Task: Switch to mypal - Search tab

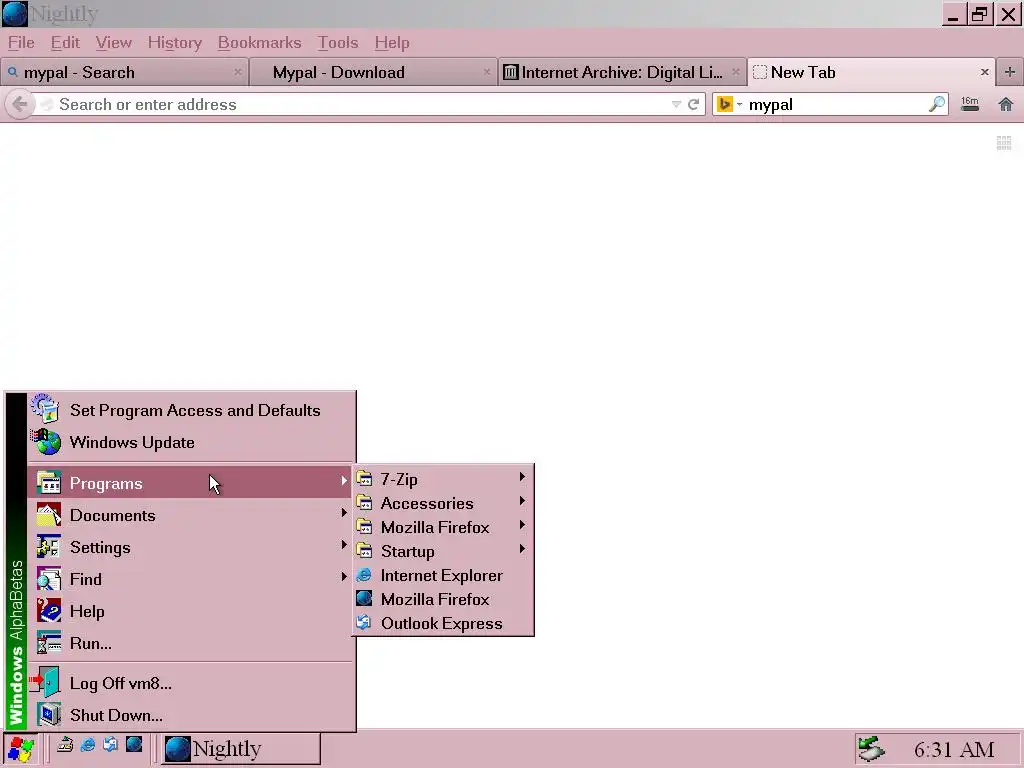Action: (x=124, y=72)
